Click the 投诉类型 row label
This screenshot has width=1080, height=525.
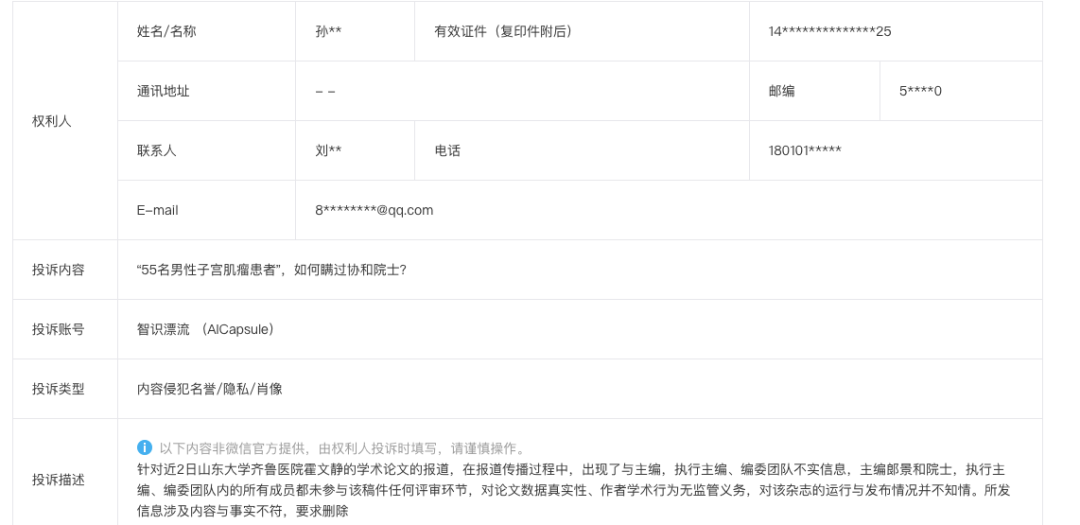click(x=58, y=389)
